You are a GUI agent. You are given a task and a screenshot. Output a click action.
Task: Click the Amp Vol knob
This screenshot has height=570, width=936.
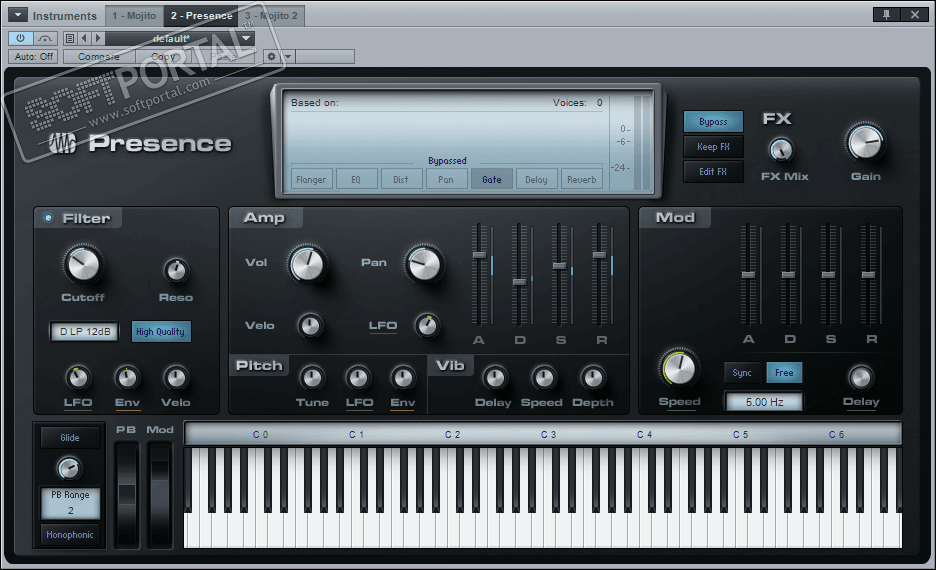(307, 263)
